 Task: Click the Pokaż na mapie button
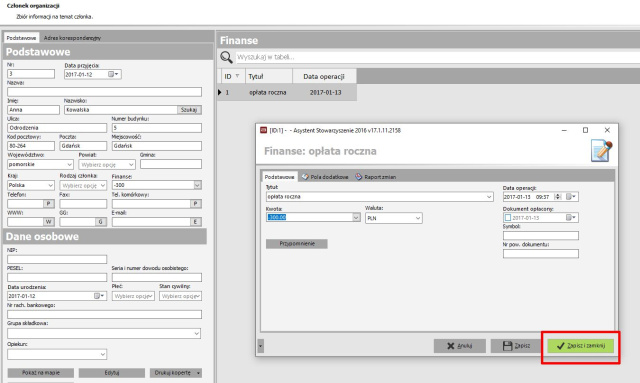[41, 373]
